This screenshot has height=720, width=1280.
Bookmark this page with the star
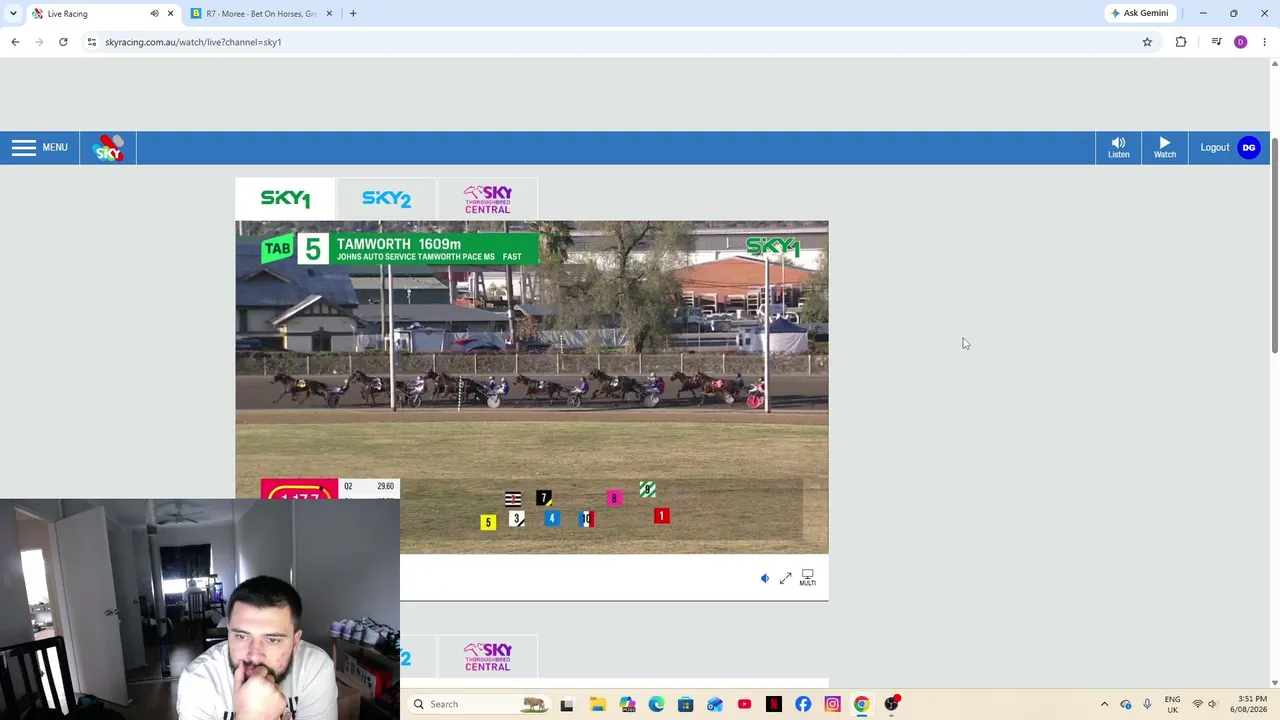pos(1147,42)
